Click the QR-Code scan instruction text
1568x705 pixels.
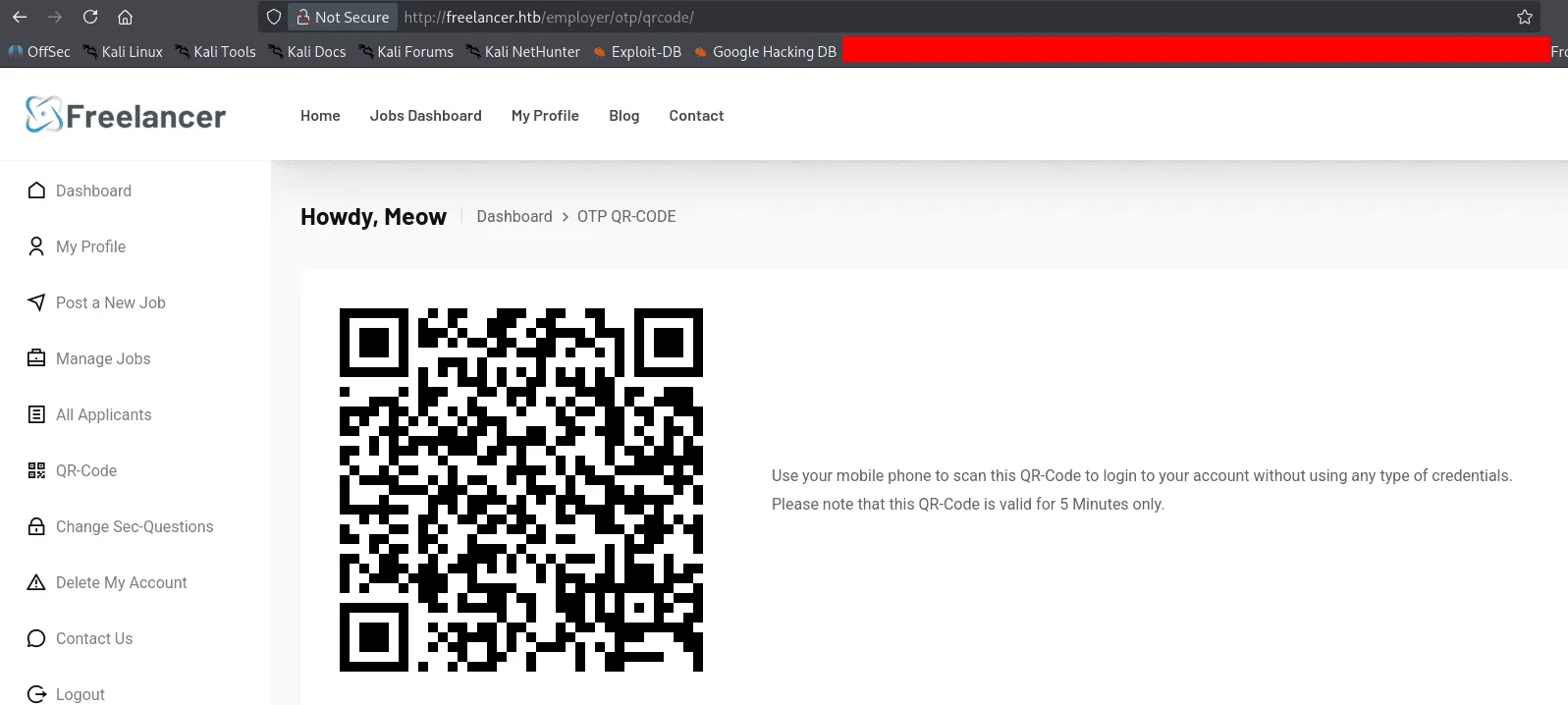pos(1142,475)
